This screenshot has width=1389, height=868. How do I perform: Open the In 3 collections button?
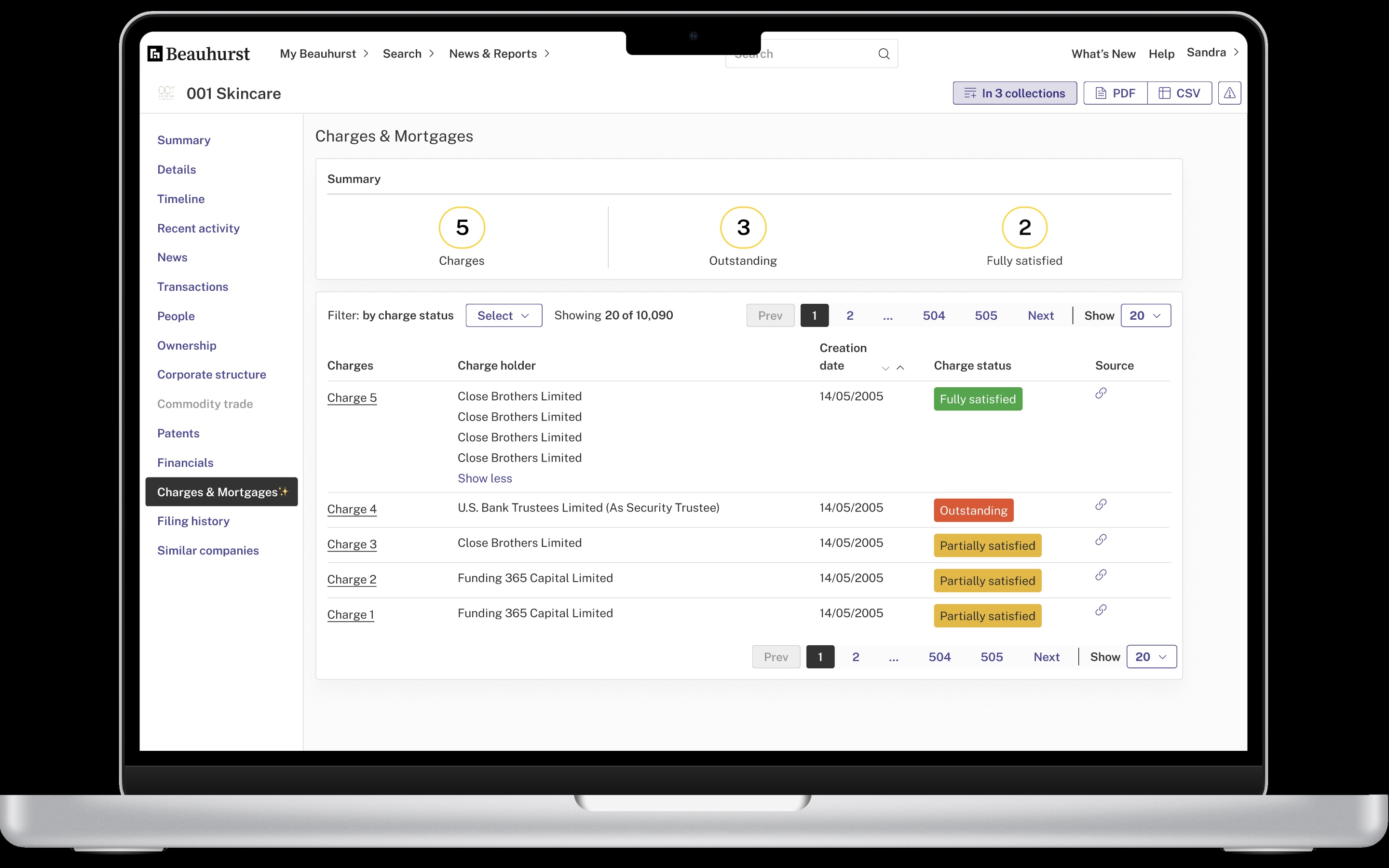(1014, 93)
